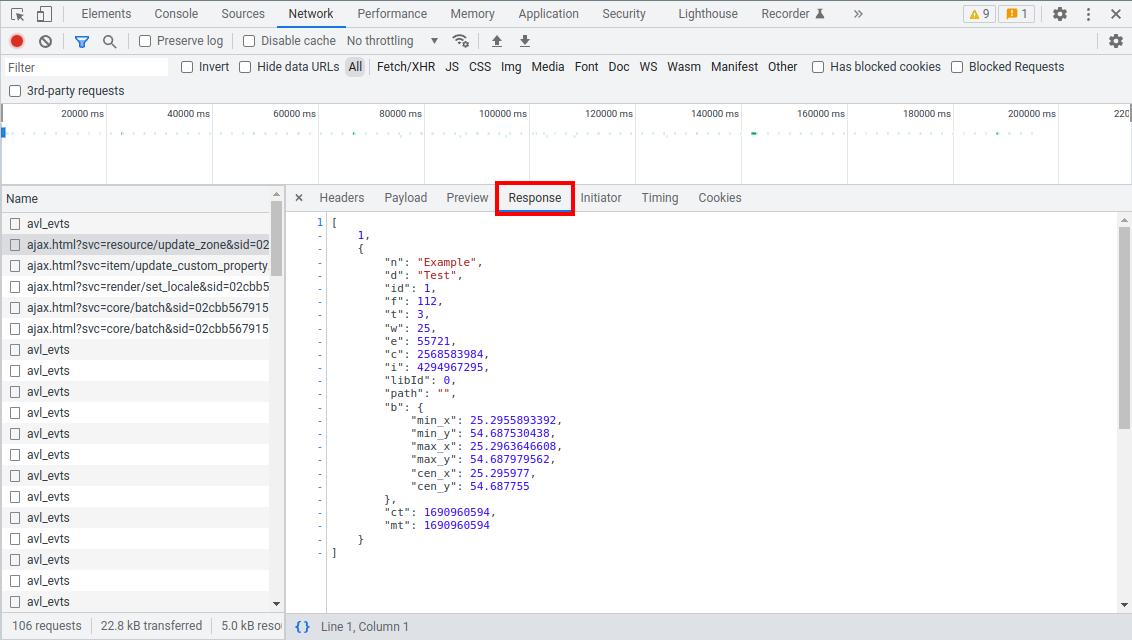The width and height of the screenshot is (1132, 640).
Task: Click the inspect element picker icon
Action: point(17,14)
